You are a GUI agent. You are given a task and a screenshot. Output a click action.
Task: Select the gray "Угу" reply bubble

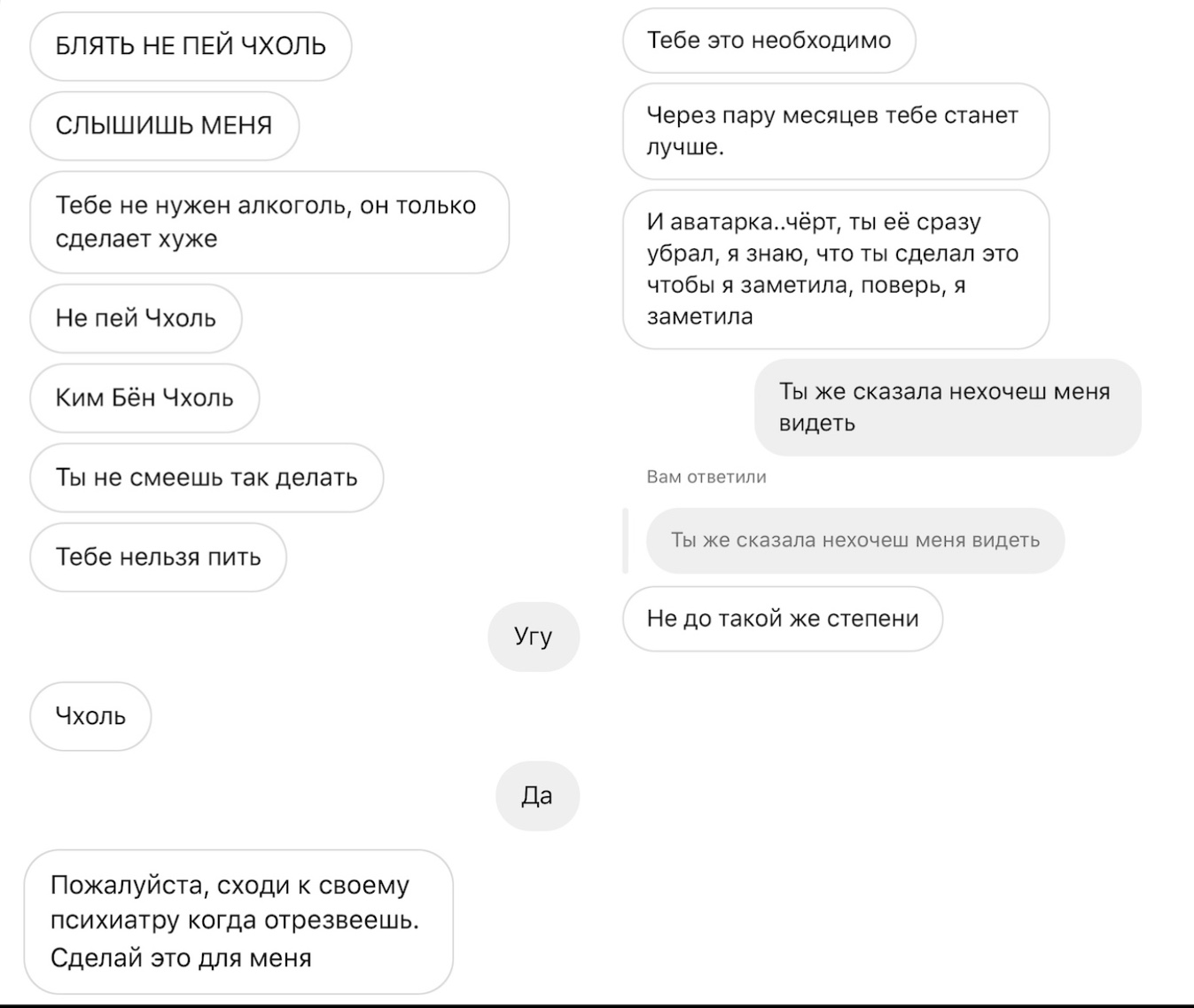click(534, 637)
